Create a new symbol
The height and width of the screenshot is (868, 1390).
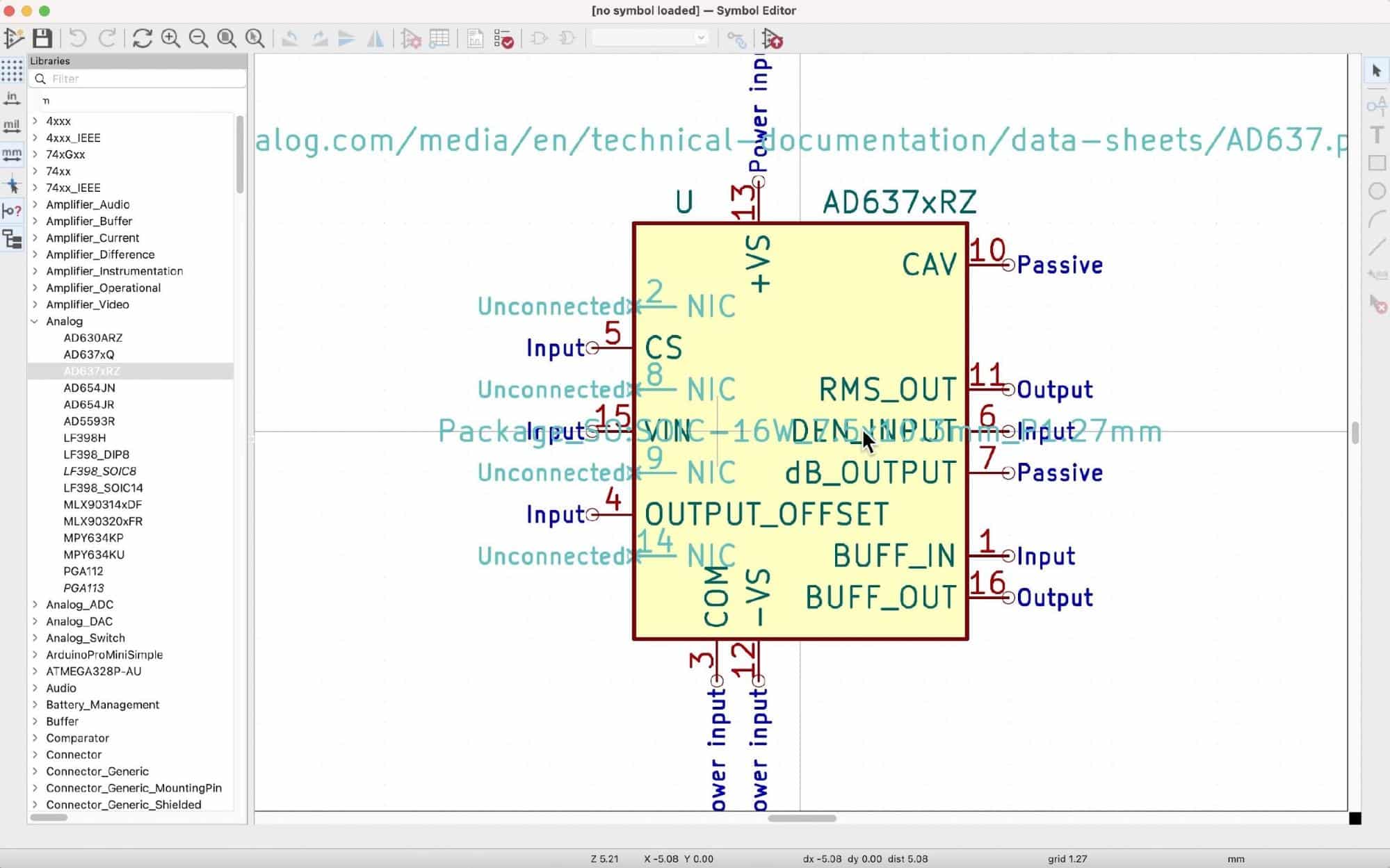[13, 38]
